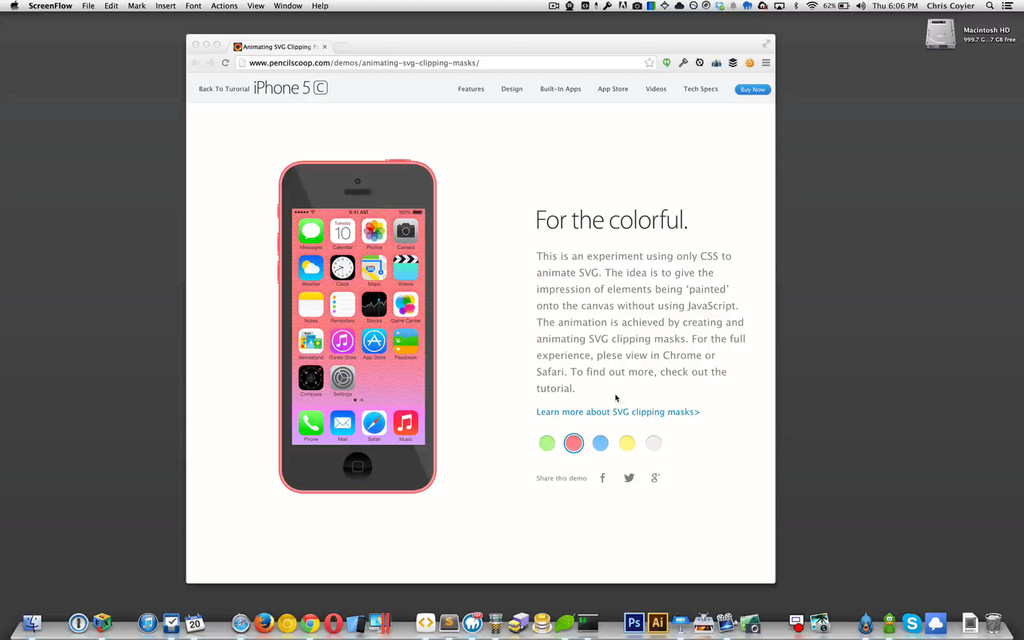Go to the Features page section
The height and width of the screenshot is (640, 1024).
471,89
